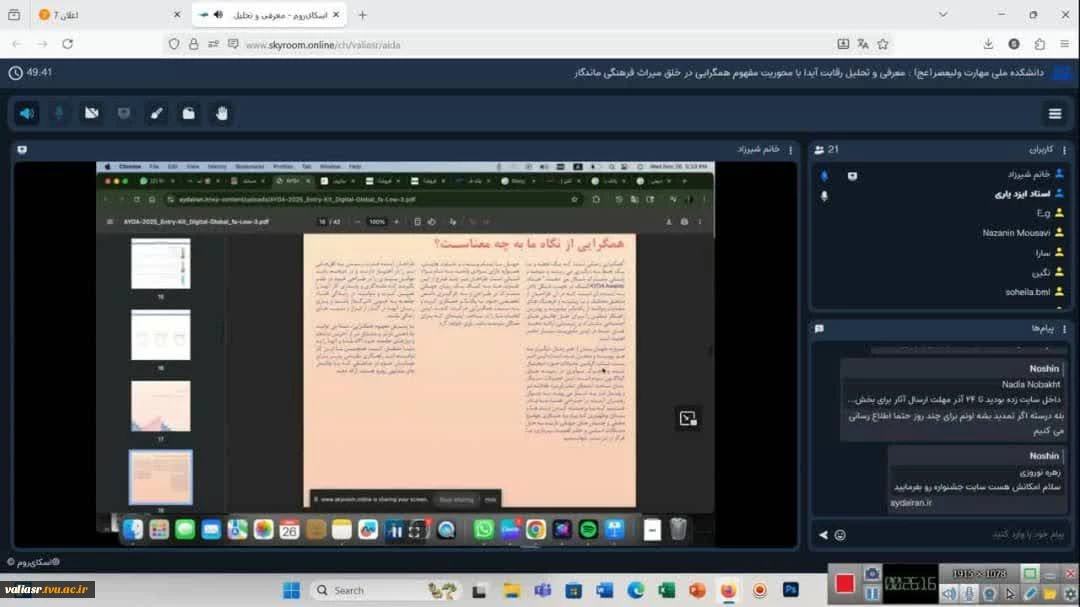Screen dimensions: 1080x607
Task: Open the messages panel three-dot options
Action: click(1063, 328)
